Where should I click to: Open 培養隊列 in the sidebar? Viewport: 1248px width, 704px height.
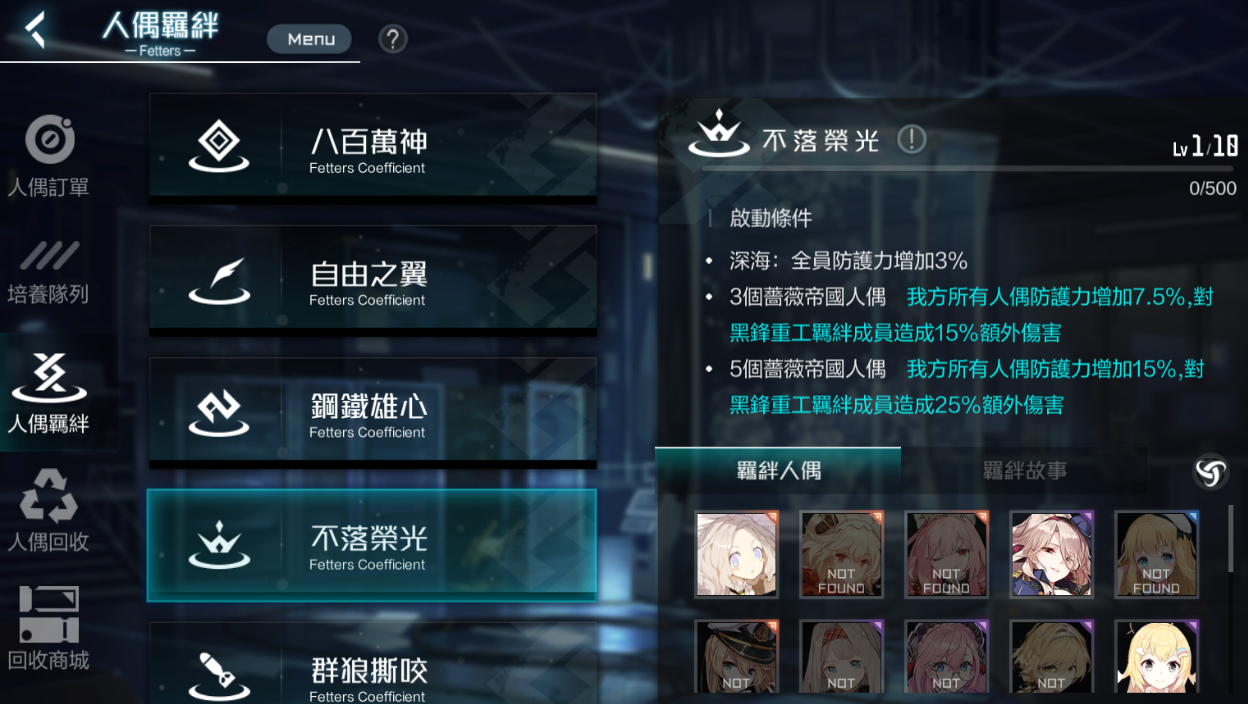click(x=49, y=272)
